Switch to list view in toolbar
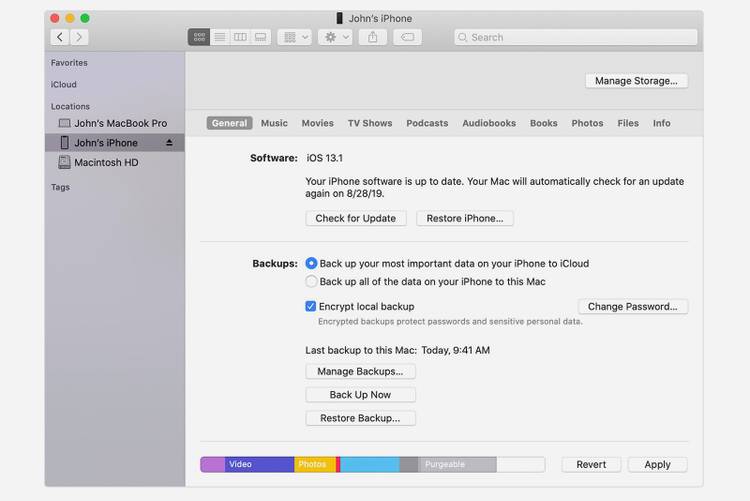 (220, 37)
